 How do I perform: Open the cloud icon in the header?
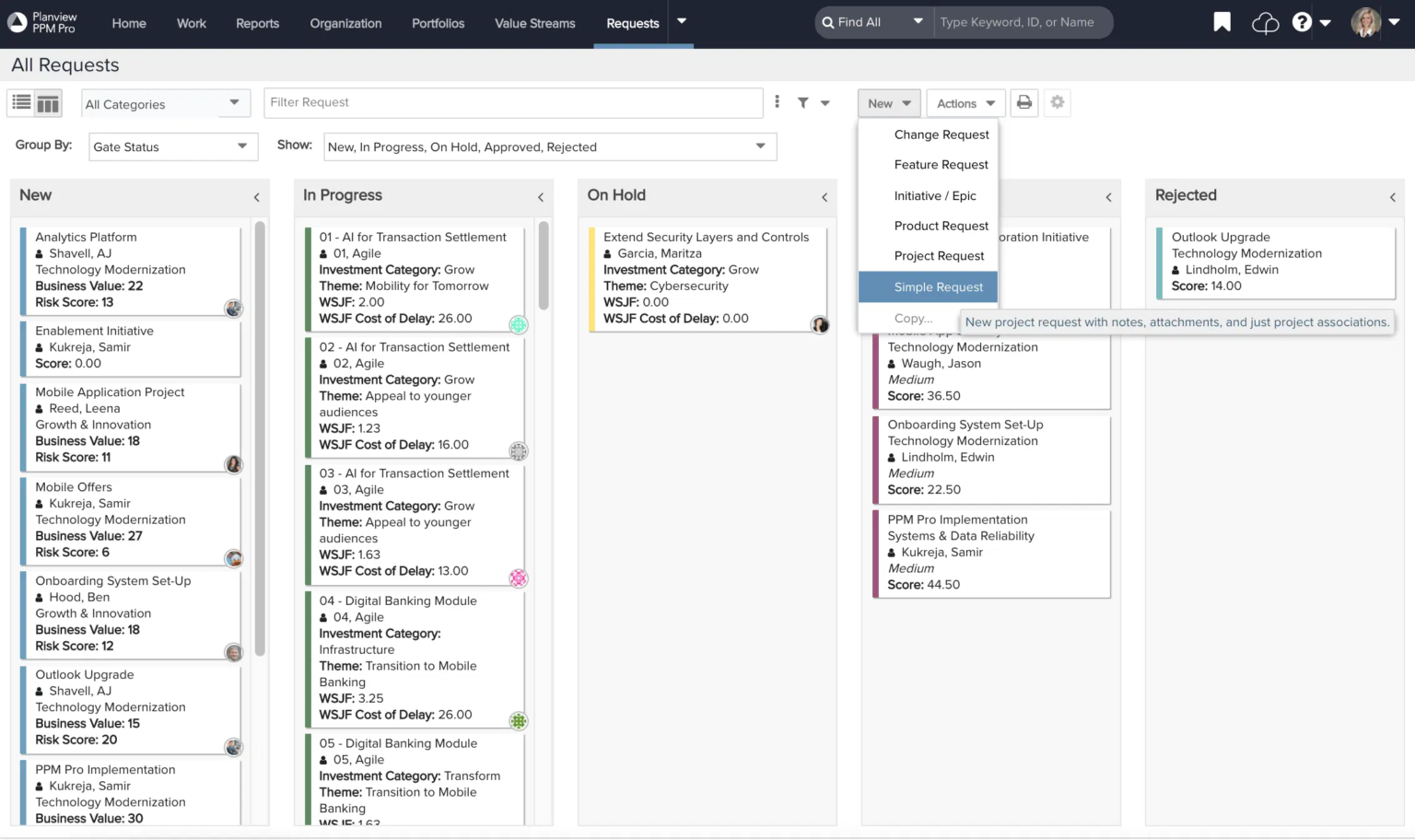pyautogui.click(x=1264, y=21)
